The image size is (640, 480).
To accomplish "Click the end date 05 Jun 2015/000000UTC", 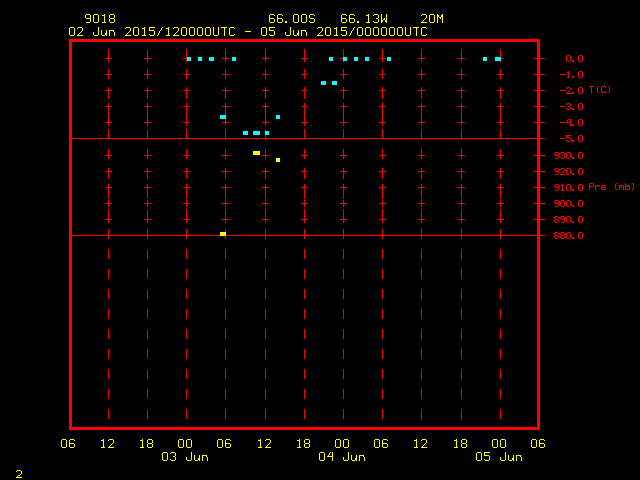I will (x=344, y=32).
